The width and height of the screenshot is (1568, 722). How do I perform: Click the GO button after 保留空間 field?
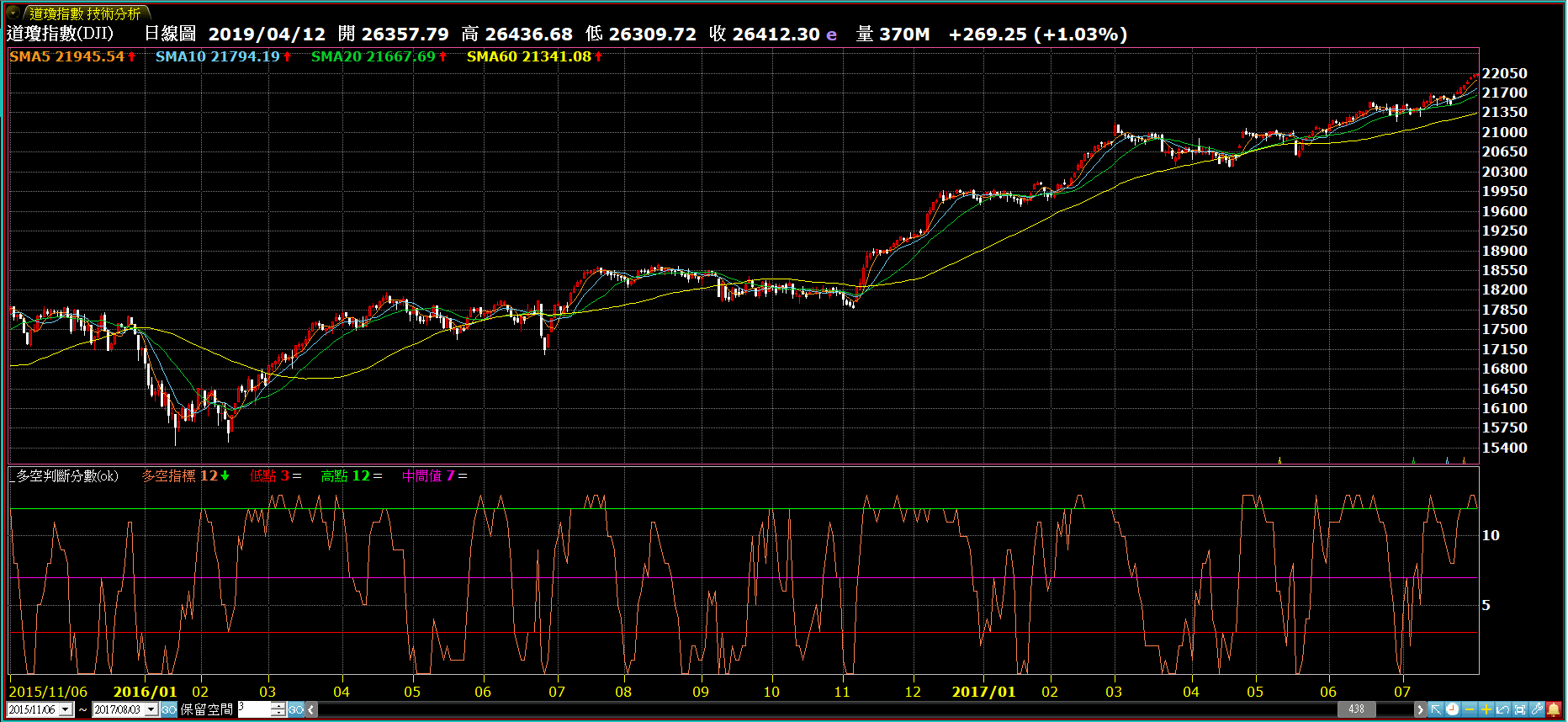(x=296, y=710)
